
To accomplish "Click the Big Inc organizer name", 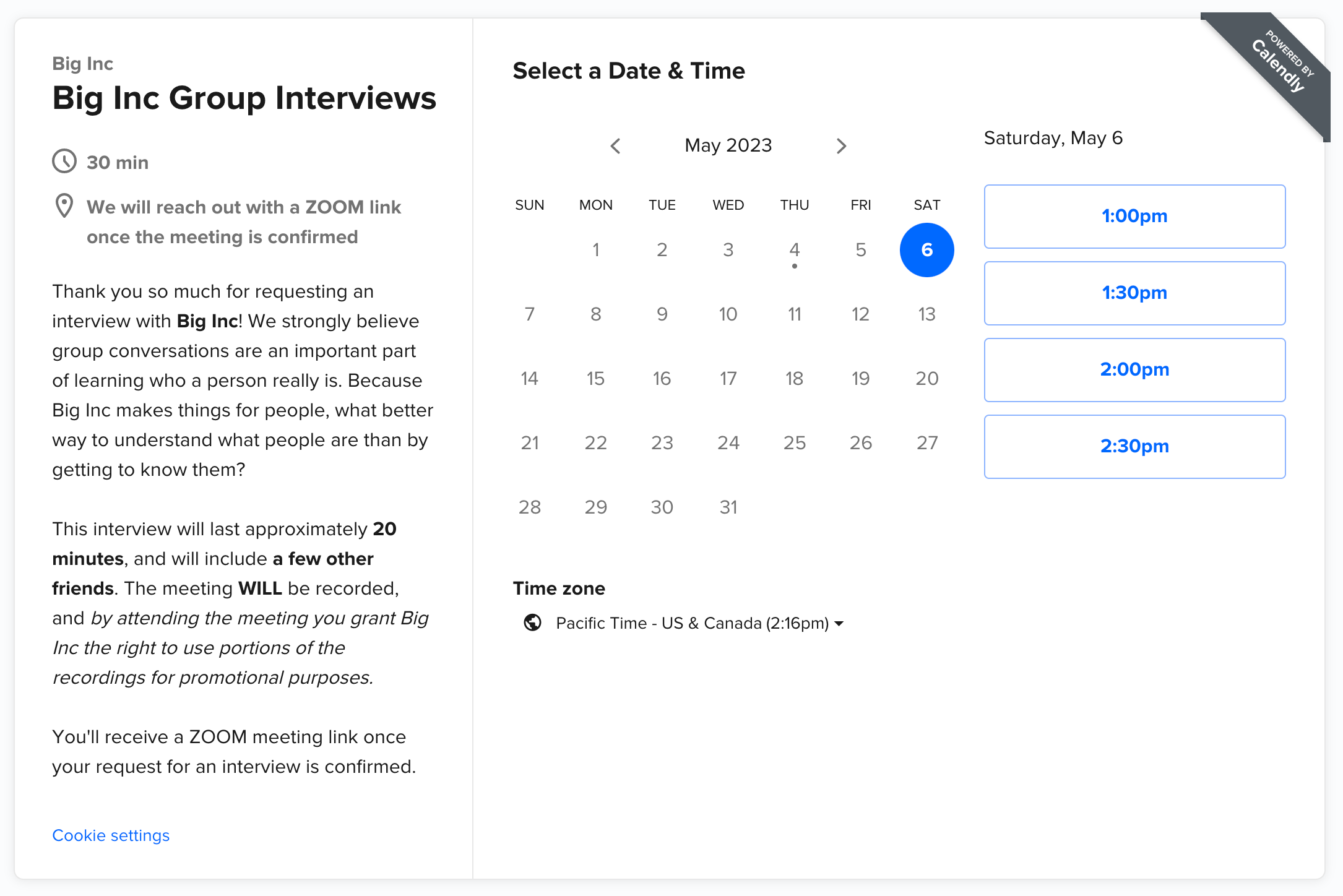I will pos(82,64).
